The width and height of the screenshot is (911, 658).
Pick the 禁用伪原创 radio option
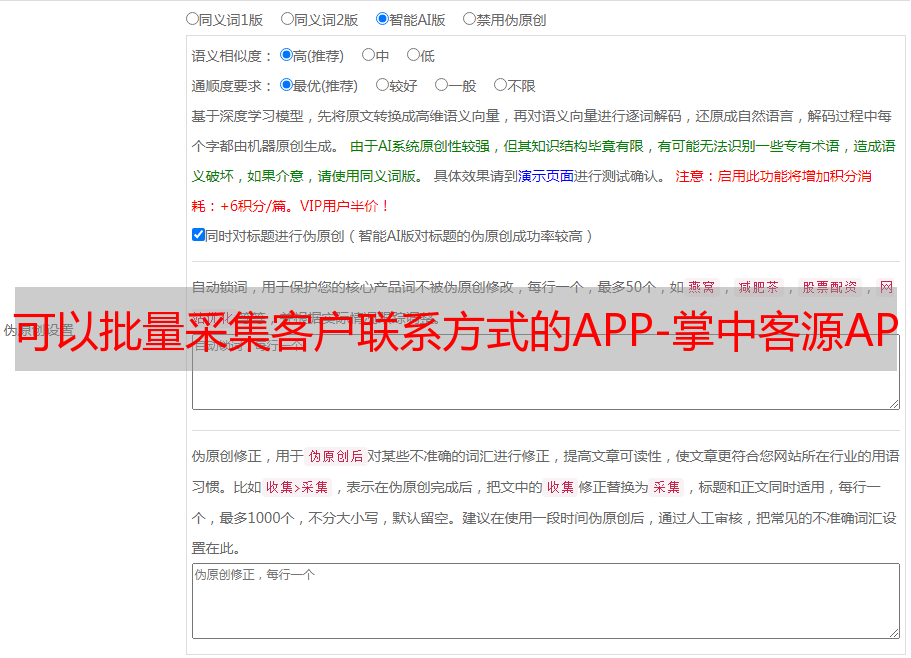[469, 18]
